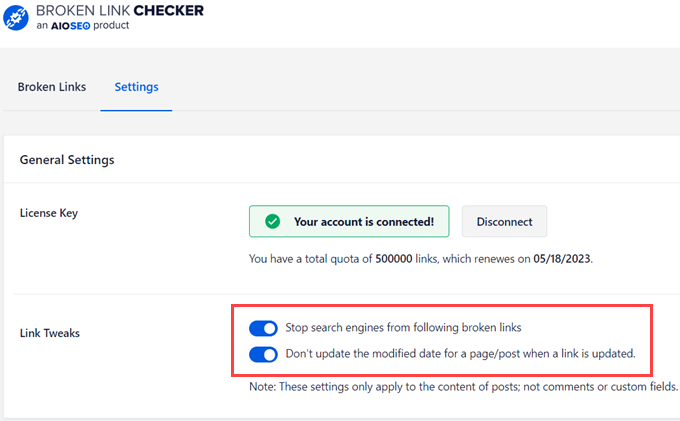Screen dimensions: 680x421
Task: Select the Link Tweaks row label
Action: (x=50, y=333)
